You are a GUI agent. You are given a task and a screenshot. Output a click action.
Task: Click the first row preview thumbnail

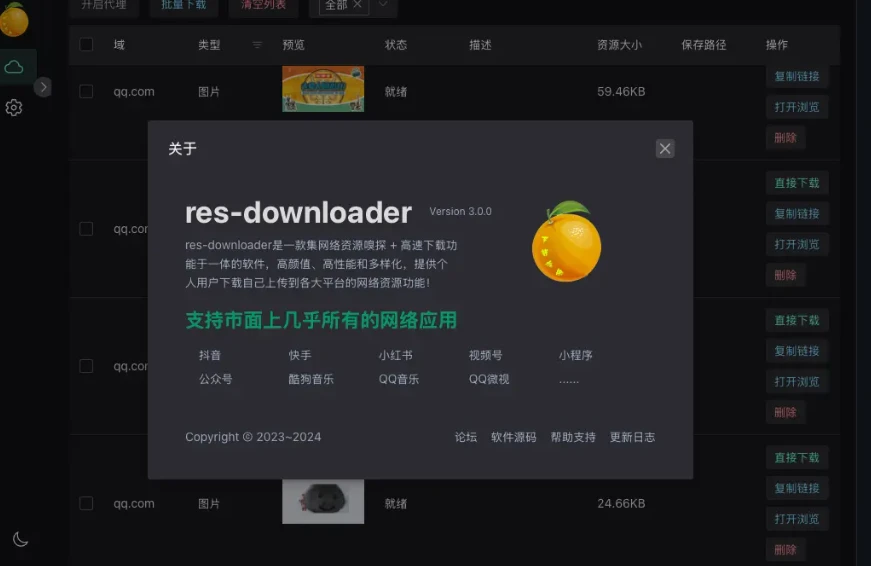(x=323, y=89)
